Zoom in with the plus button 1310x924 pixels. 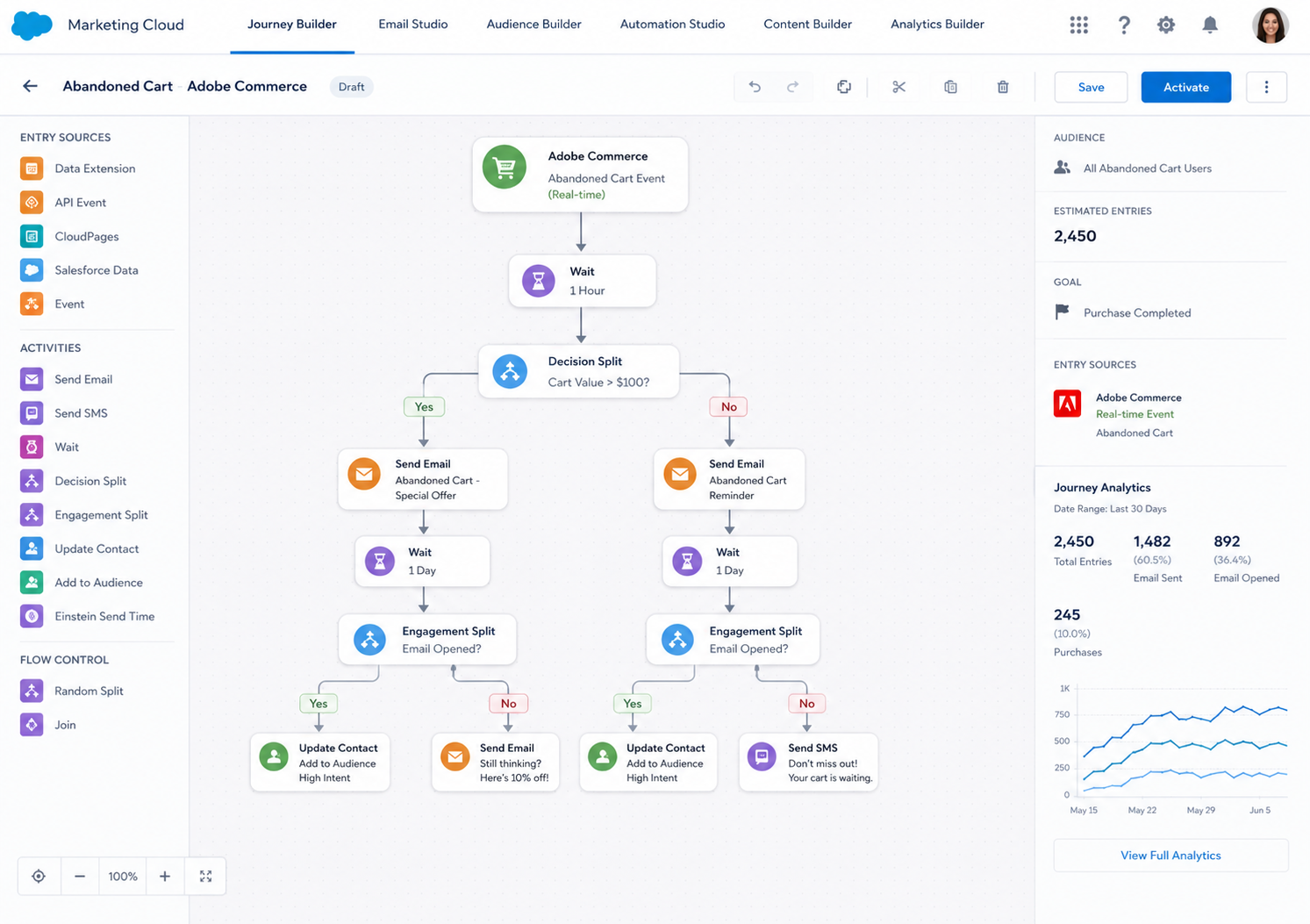click(165, 877)
